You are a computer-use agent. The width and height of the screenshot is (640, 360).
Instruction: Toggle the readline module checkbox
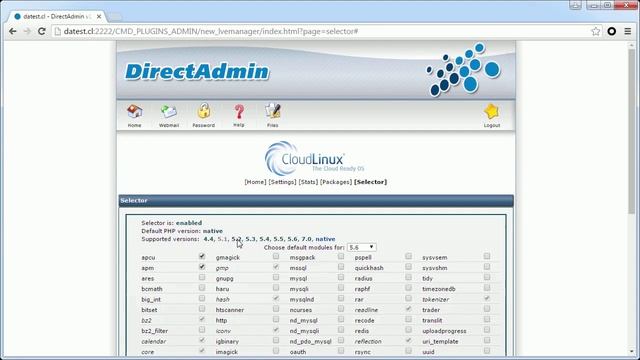[408, 309]
